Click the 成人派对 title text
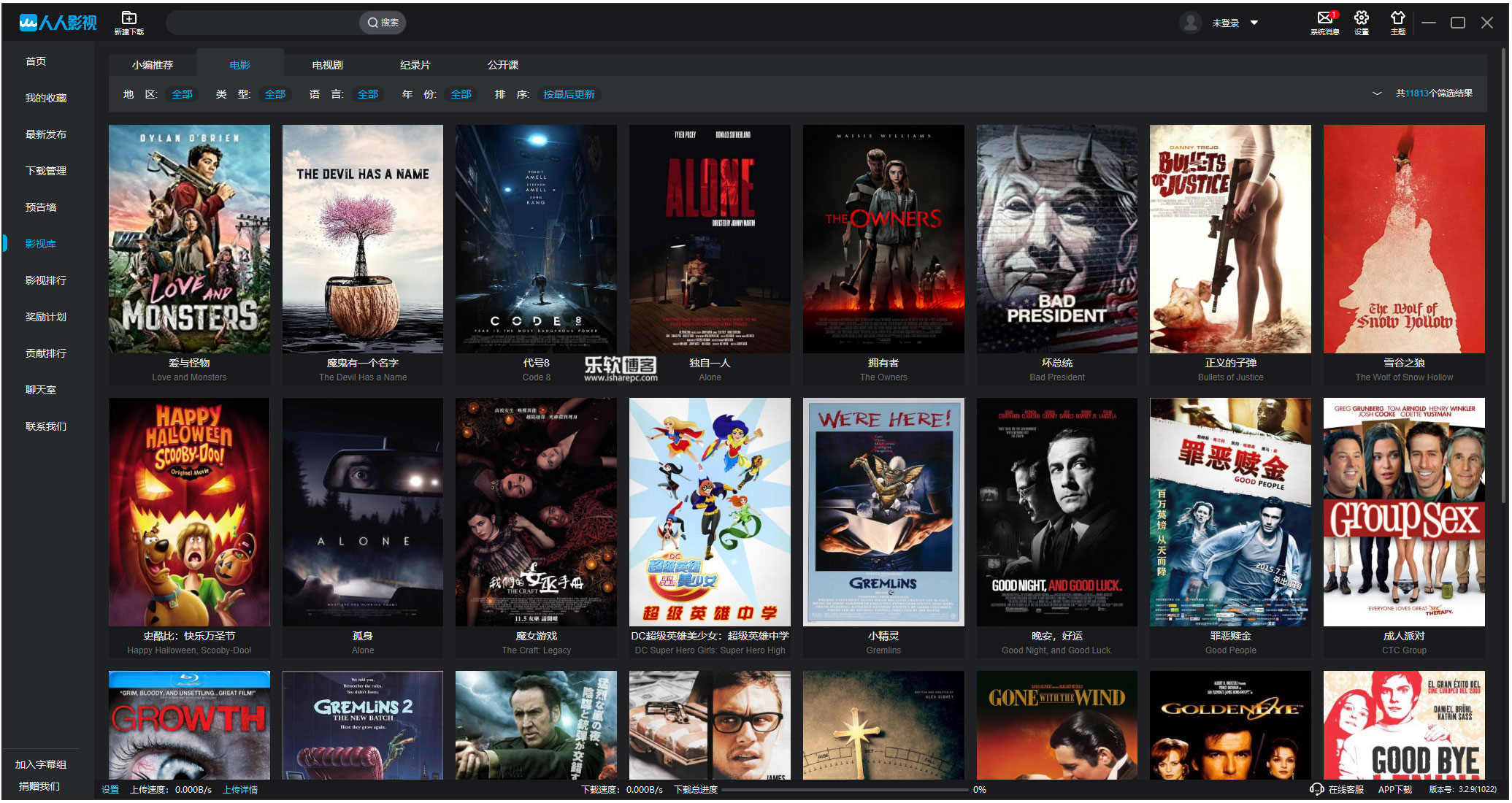Image resolution: width=1512 pixels, height=803 pixels. point(1404,636)
